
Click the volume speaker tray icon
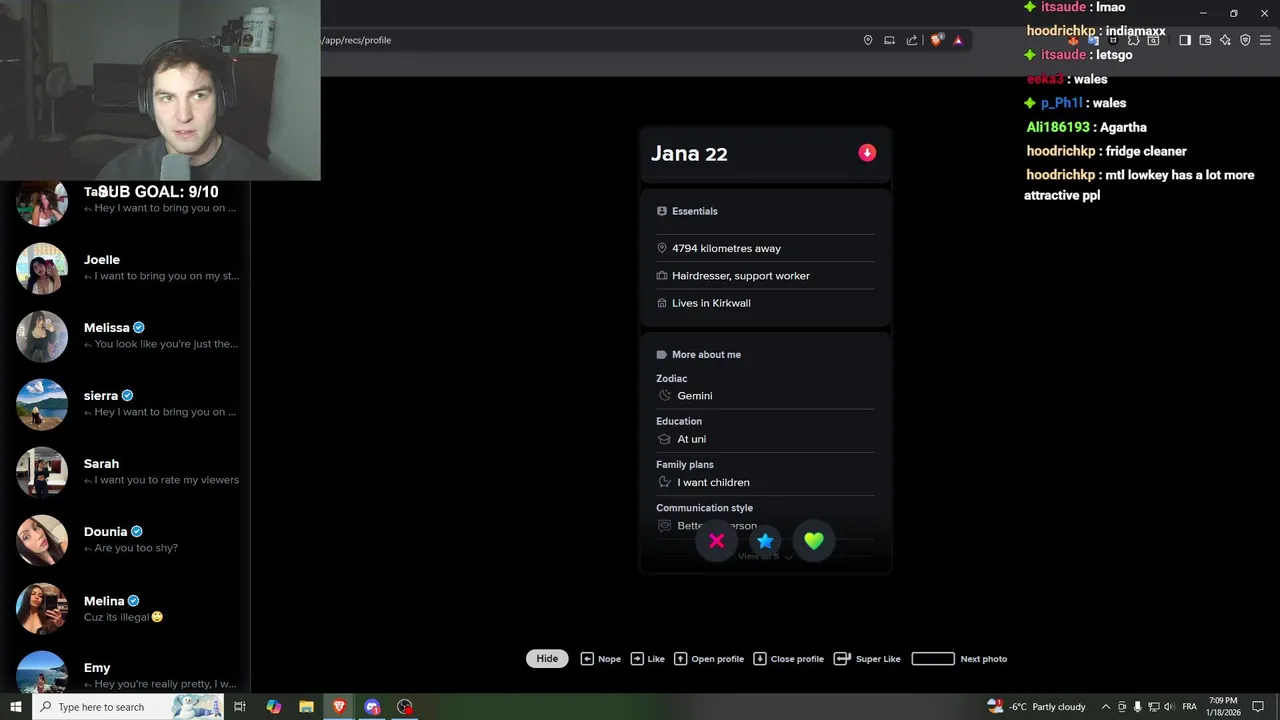click(1168, 707)
